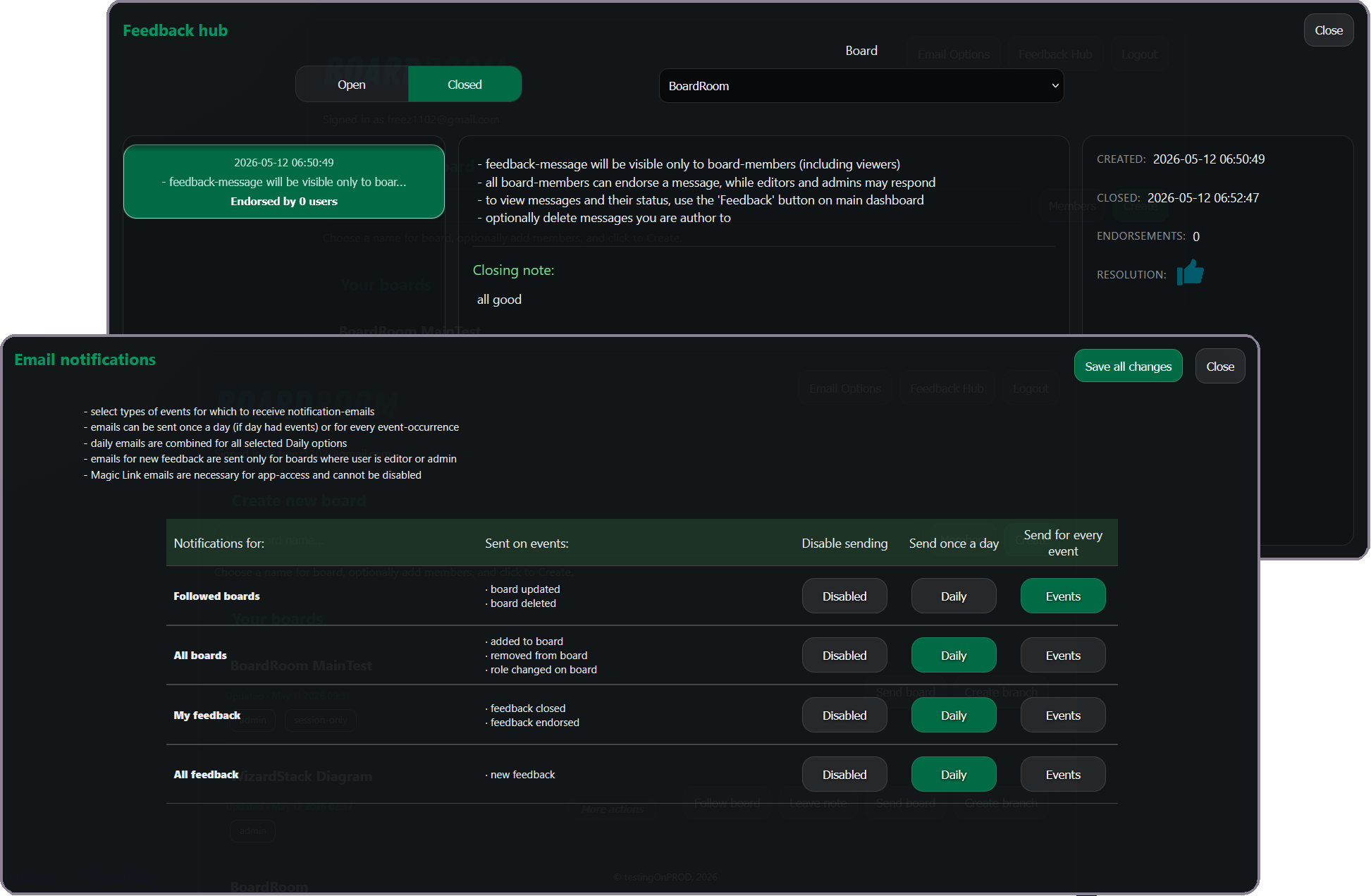Open the BoardRoom board dropdown
Screen dimensions: 1371x896
click(x=861, y=86)
